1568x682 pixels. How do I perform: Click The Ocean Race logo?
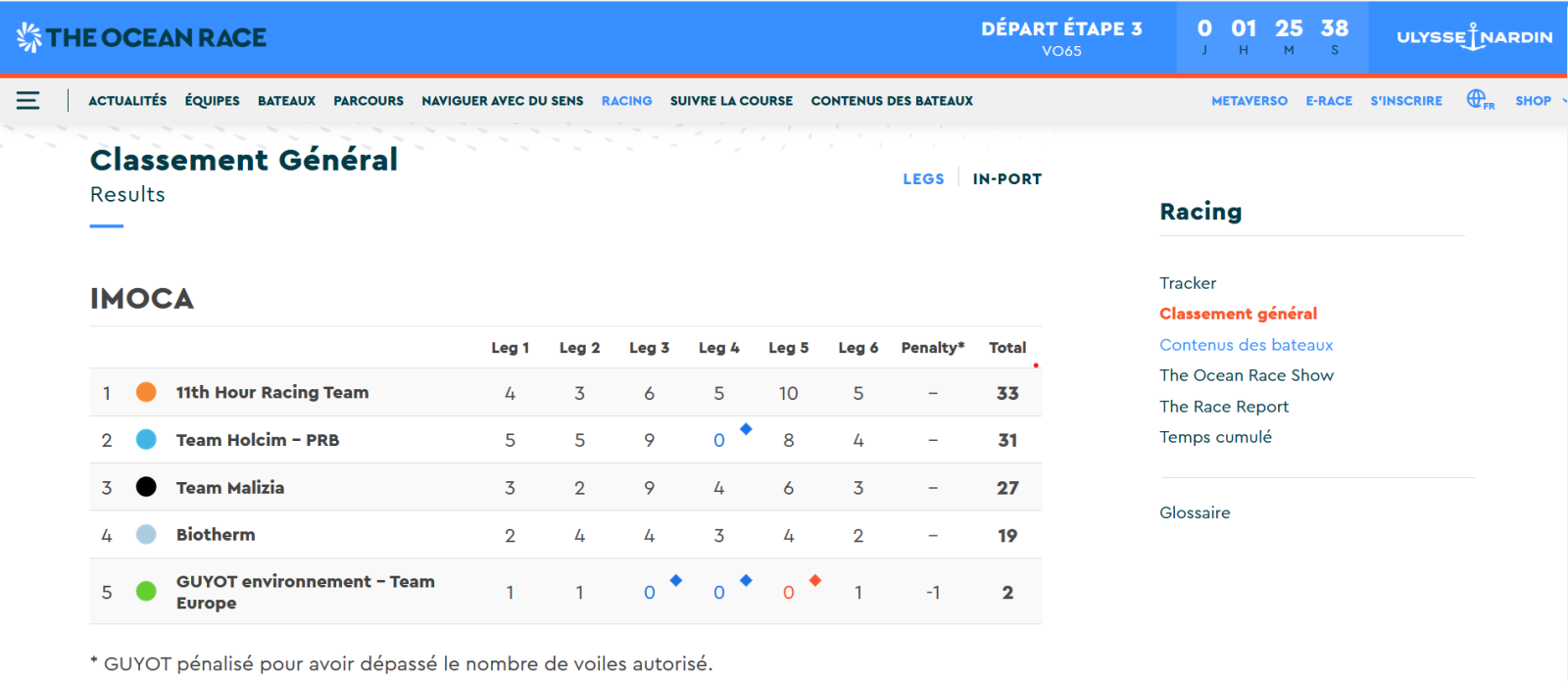click(142, 37)
